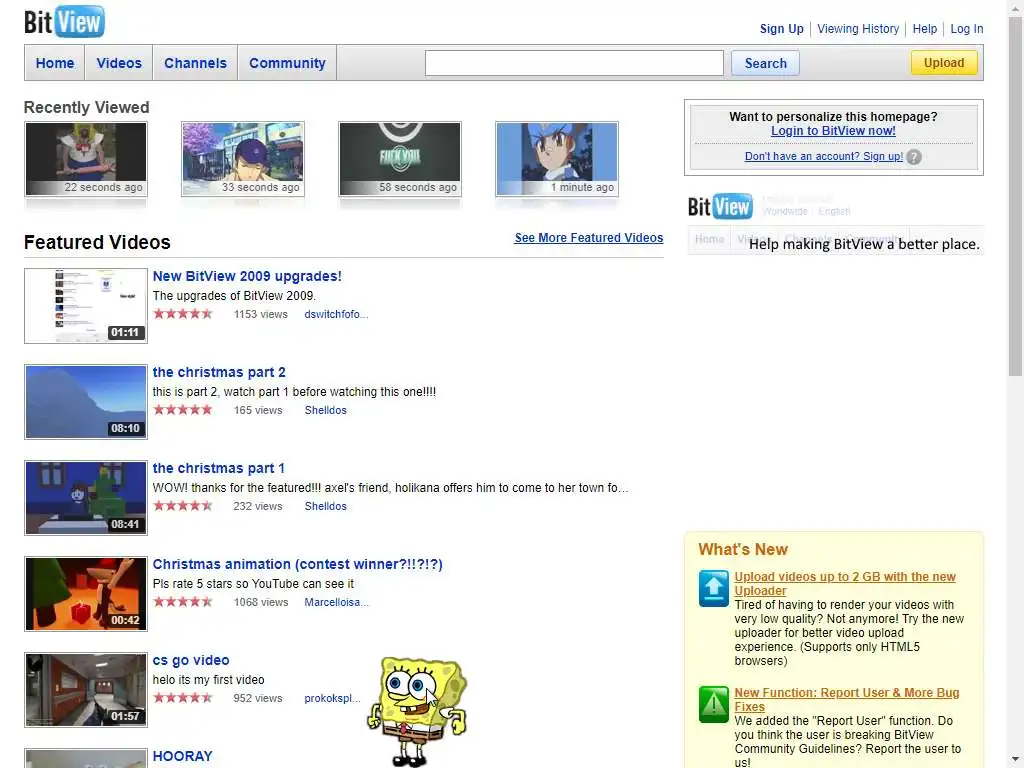Click the page vertical scrollbar thumb
Image resolution: width=1024 pixels, height=768 pixels.
(x=1015, y=196)
